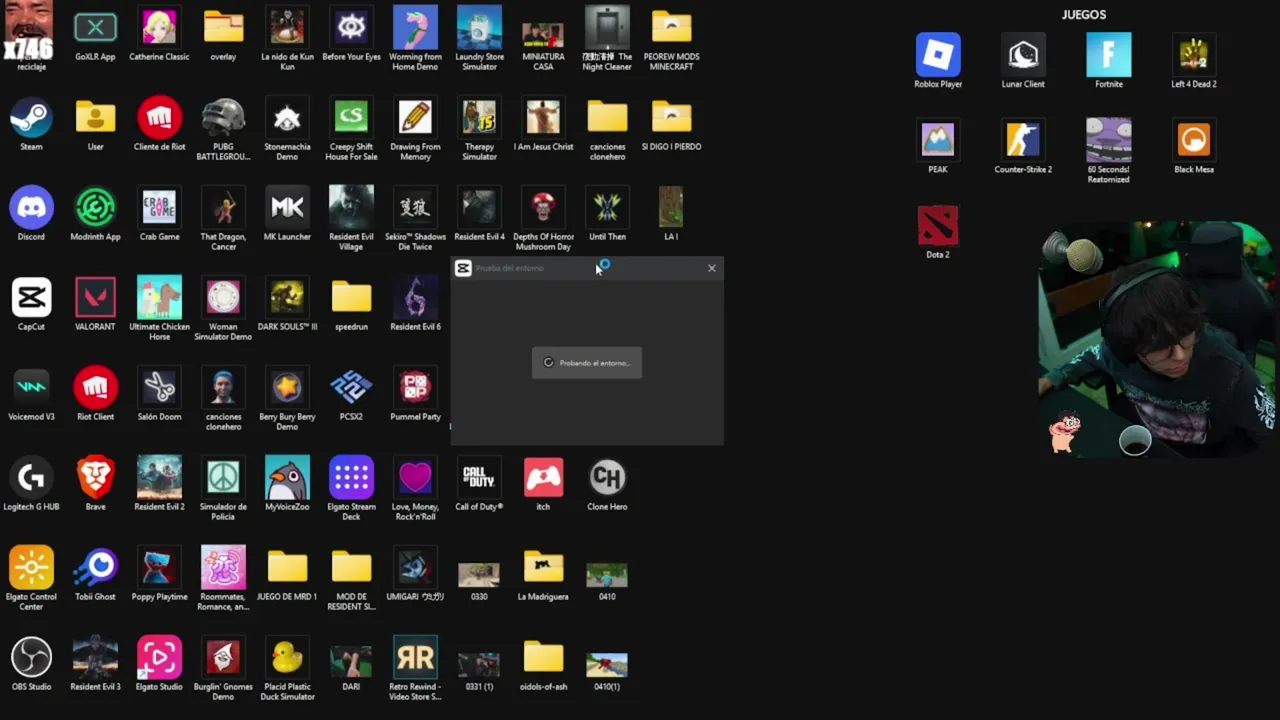This screenshot has height=720, width=1280.
Task: Open Poppy Playtime icon
Action: click(159, 568)
